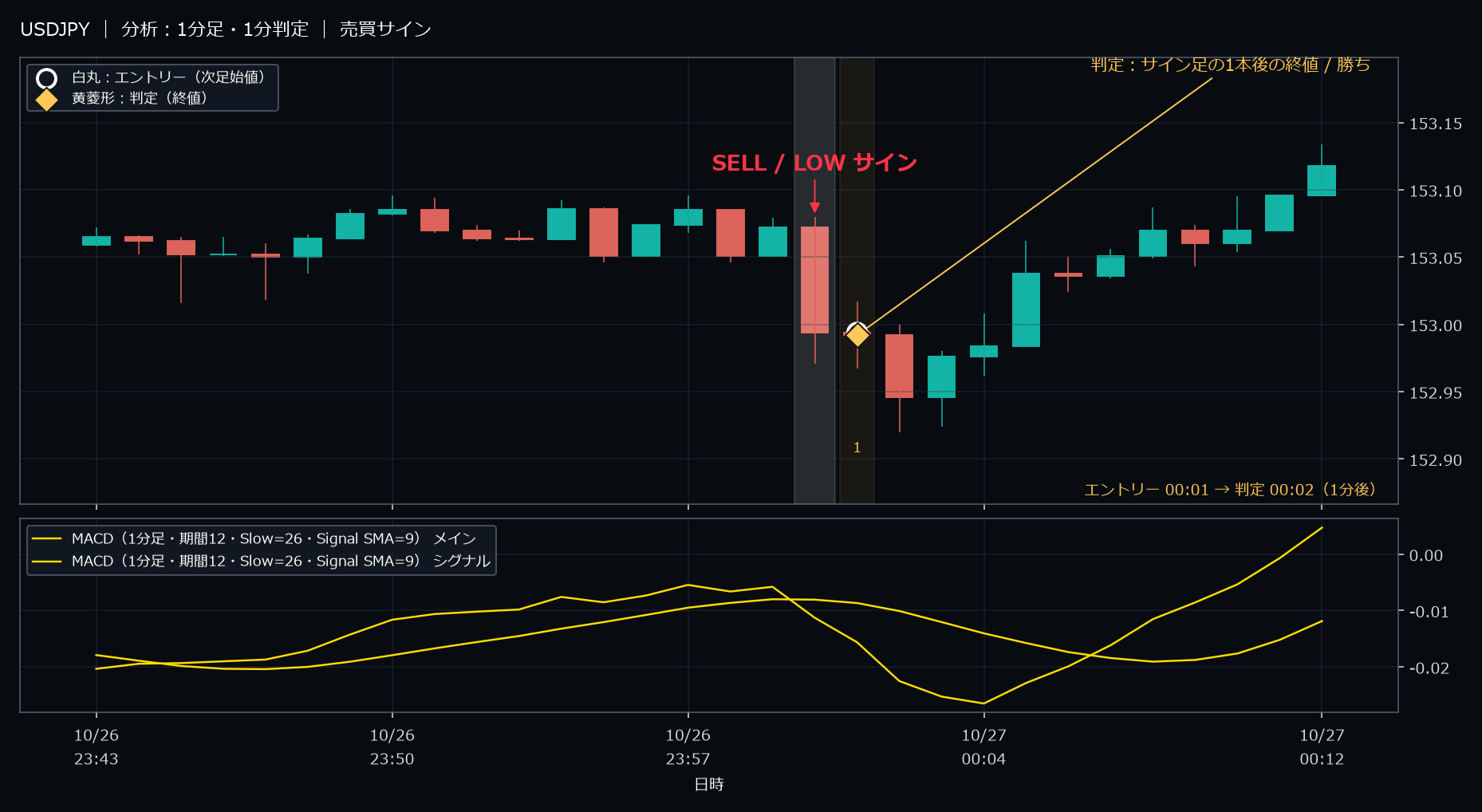Click the 10/27 00:04 time axis label
The width and height of the screenshot is (1482, 812).
coord(984,747)
